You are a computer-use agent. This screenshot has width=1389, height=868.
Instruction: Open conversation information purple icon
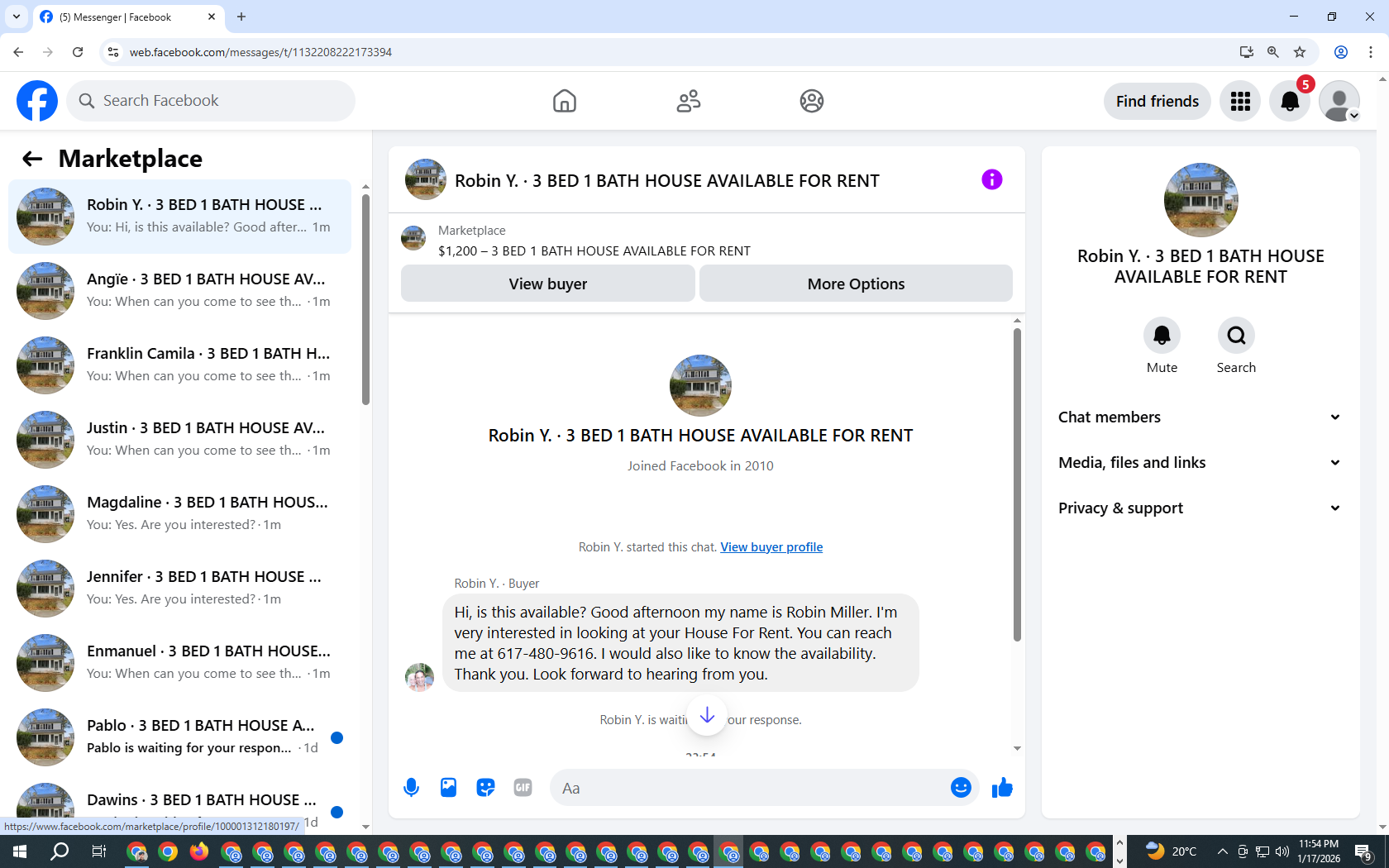(992, 179)
